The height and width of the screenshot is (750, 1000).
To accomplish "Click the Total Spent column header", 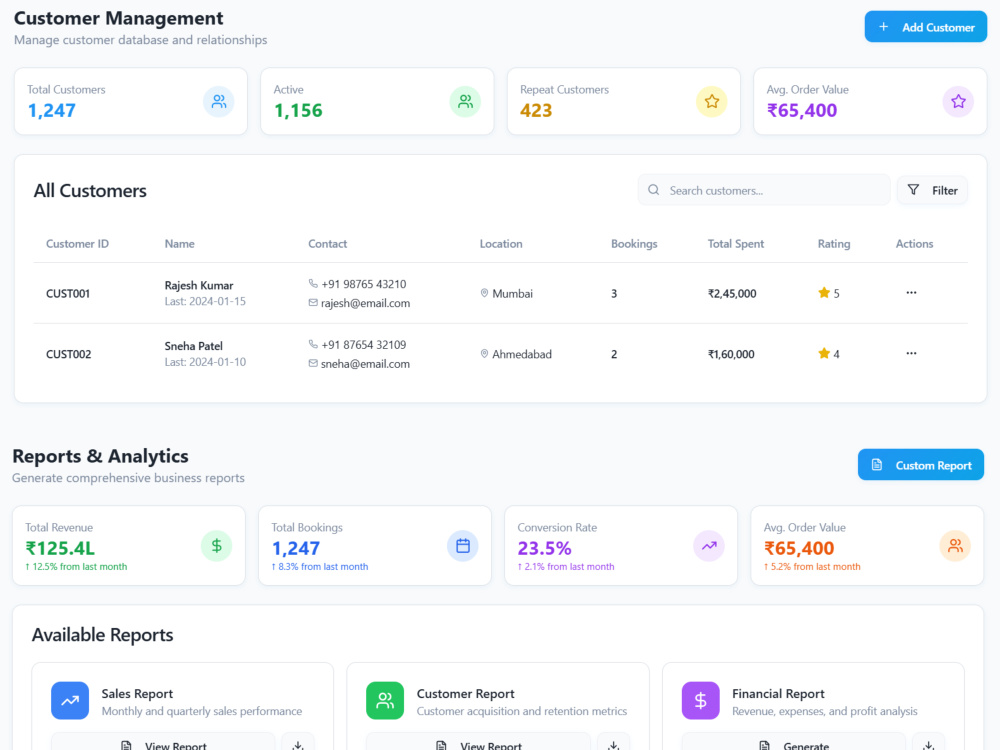I will pos(735,244).
